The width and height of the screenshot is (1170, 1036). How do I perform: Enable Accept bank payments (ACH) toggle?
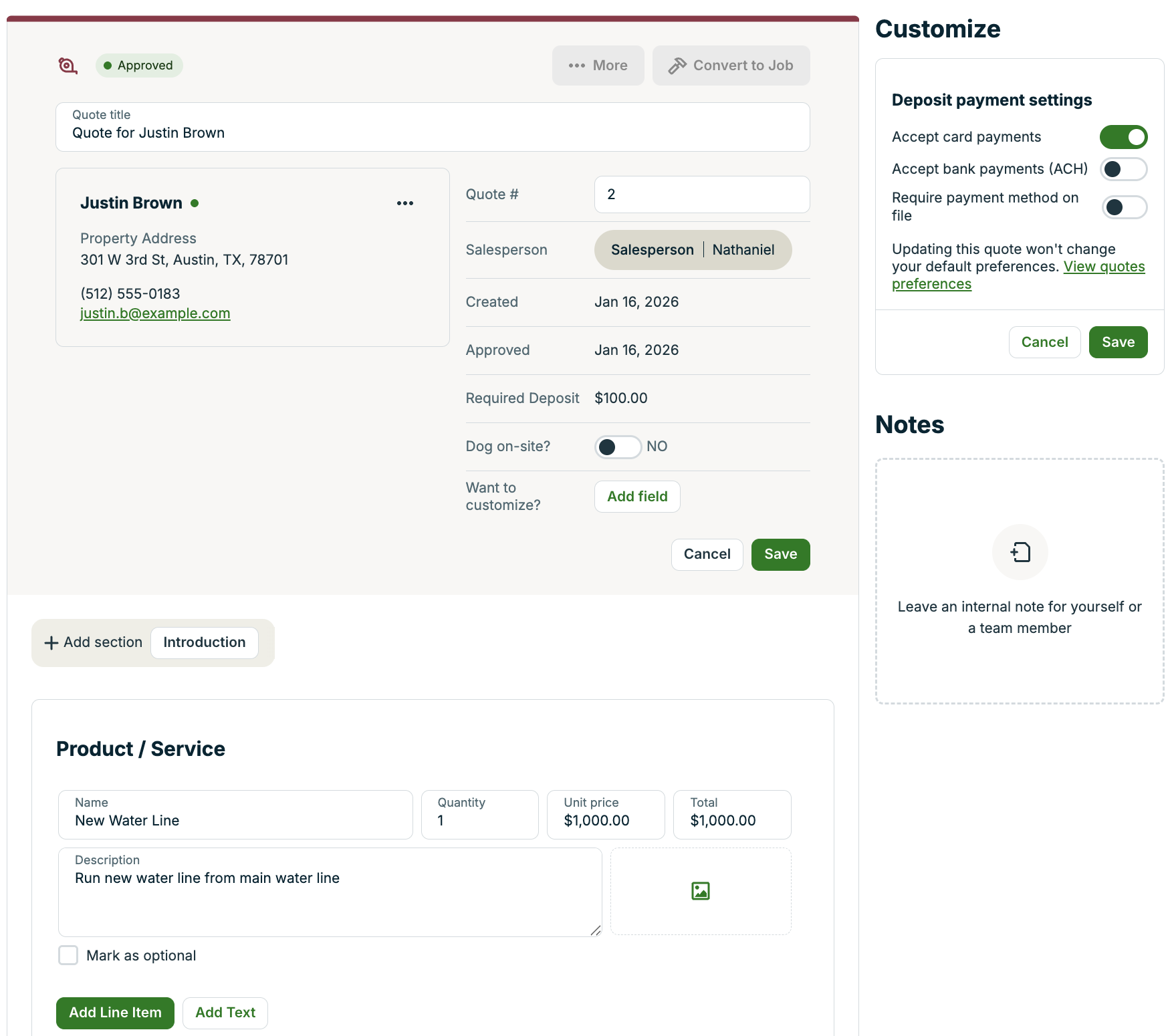point(1123,169)
